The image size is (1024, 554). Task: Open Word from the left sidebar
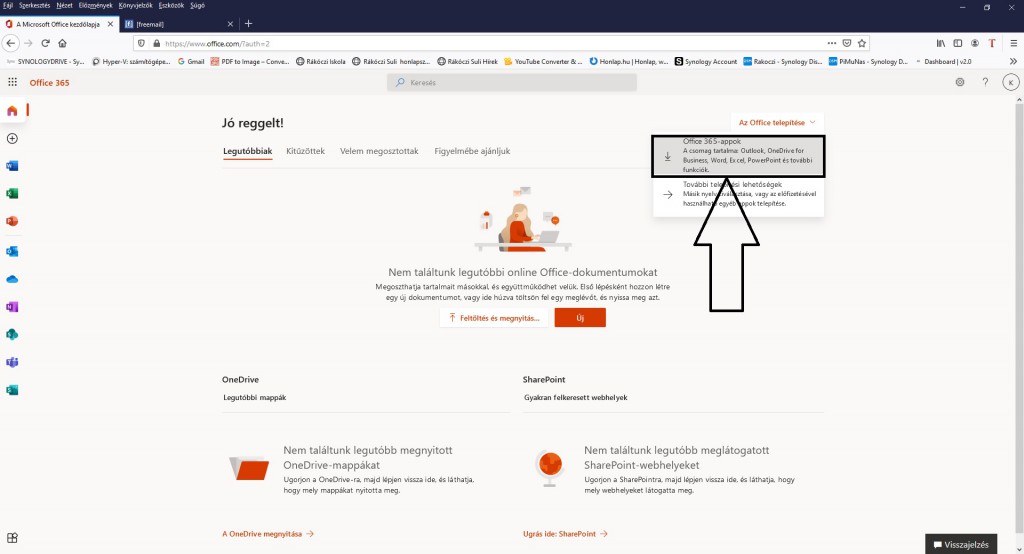(12, 166)
